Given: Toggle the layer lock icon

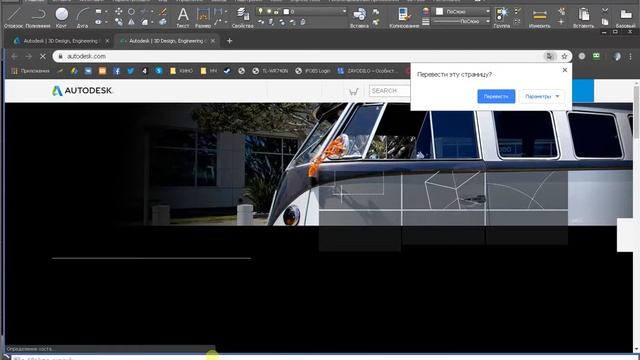Looking at the screenshot, I should (277, 11).
